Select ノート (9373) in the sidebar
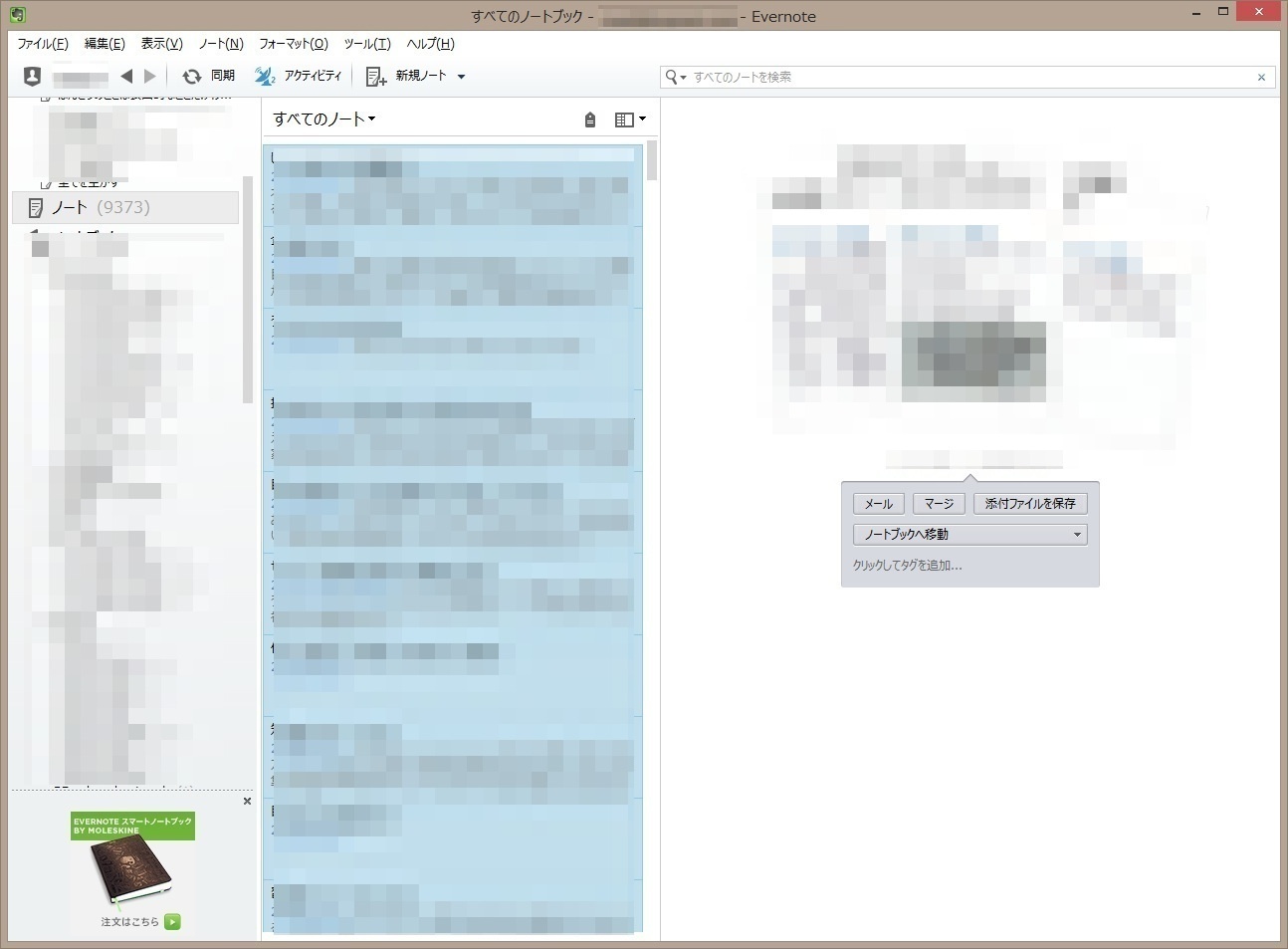1288x949 pixels. tap(125, 207)
